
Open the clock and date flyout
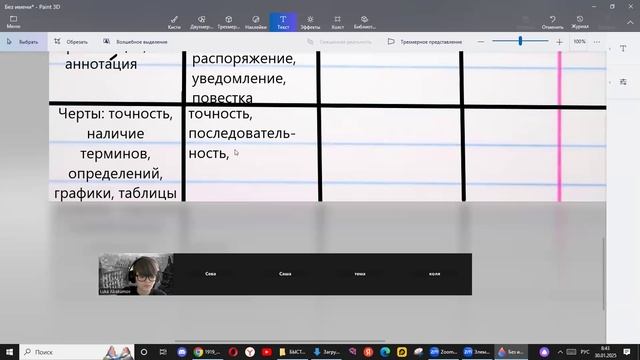pos(605,352)
